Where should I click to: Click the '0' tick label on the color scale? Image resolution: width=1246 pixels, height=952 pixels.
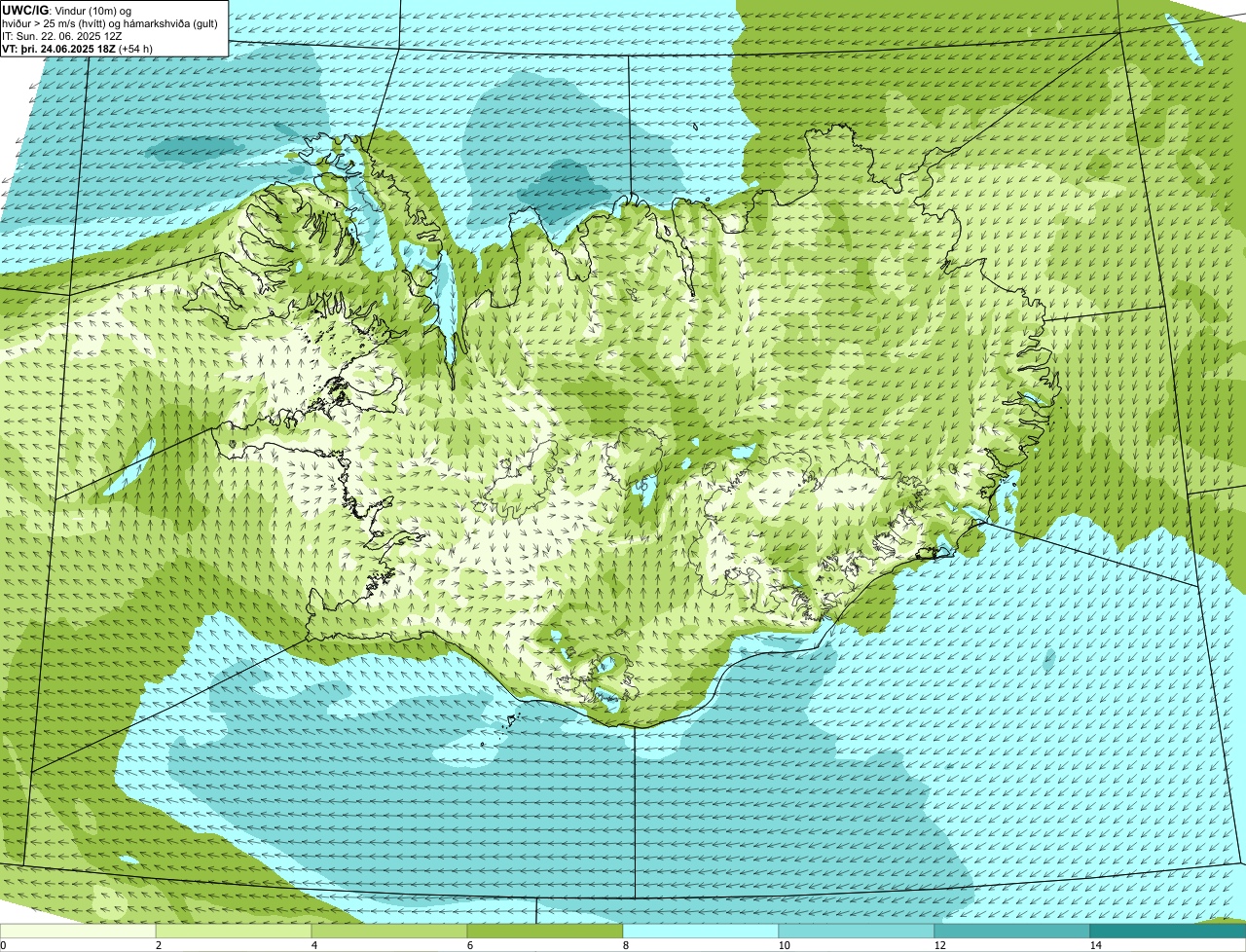3,945
